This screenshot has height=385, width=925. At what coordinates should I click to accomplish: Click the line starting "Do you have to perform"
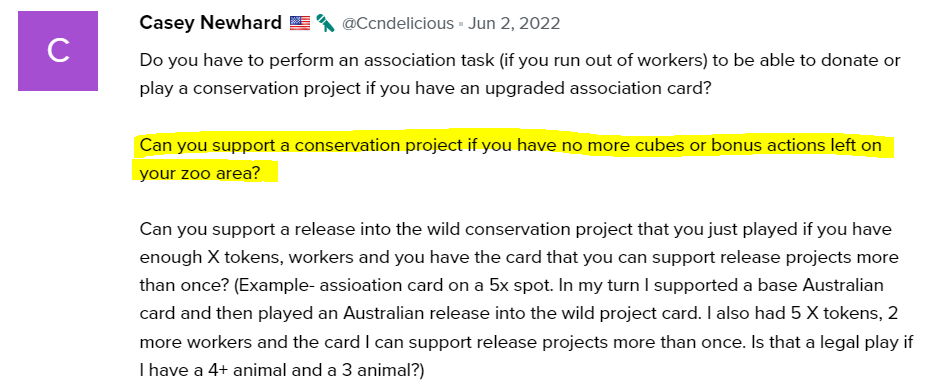point(520,60)
